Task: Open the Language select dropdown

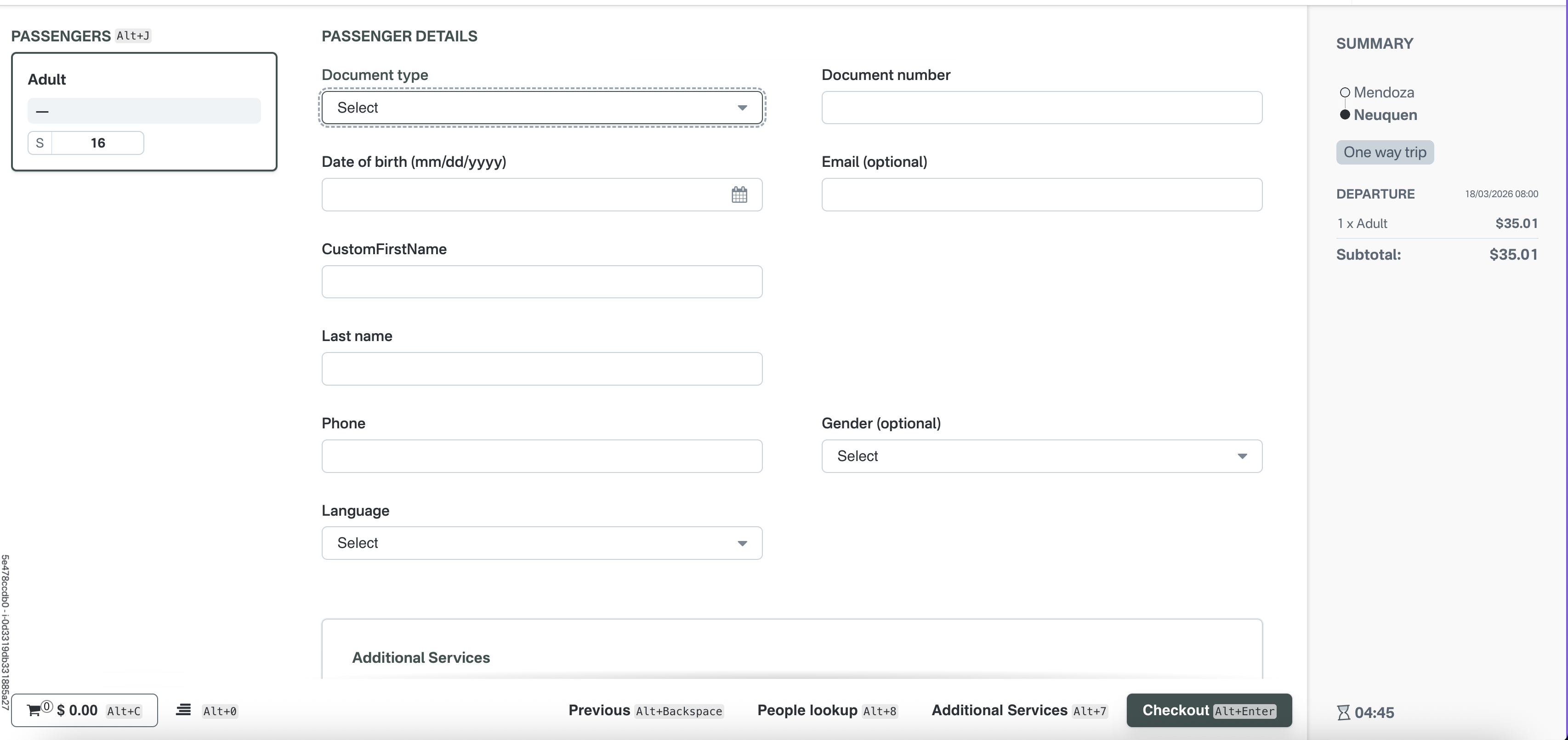Action: point(541,543)
